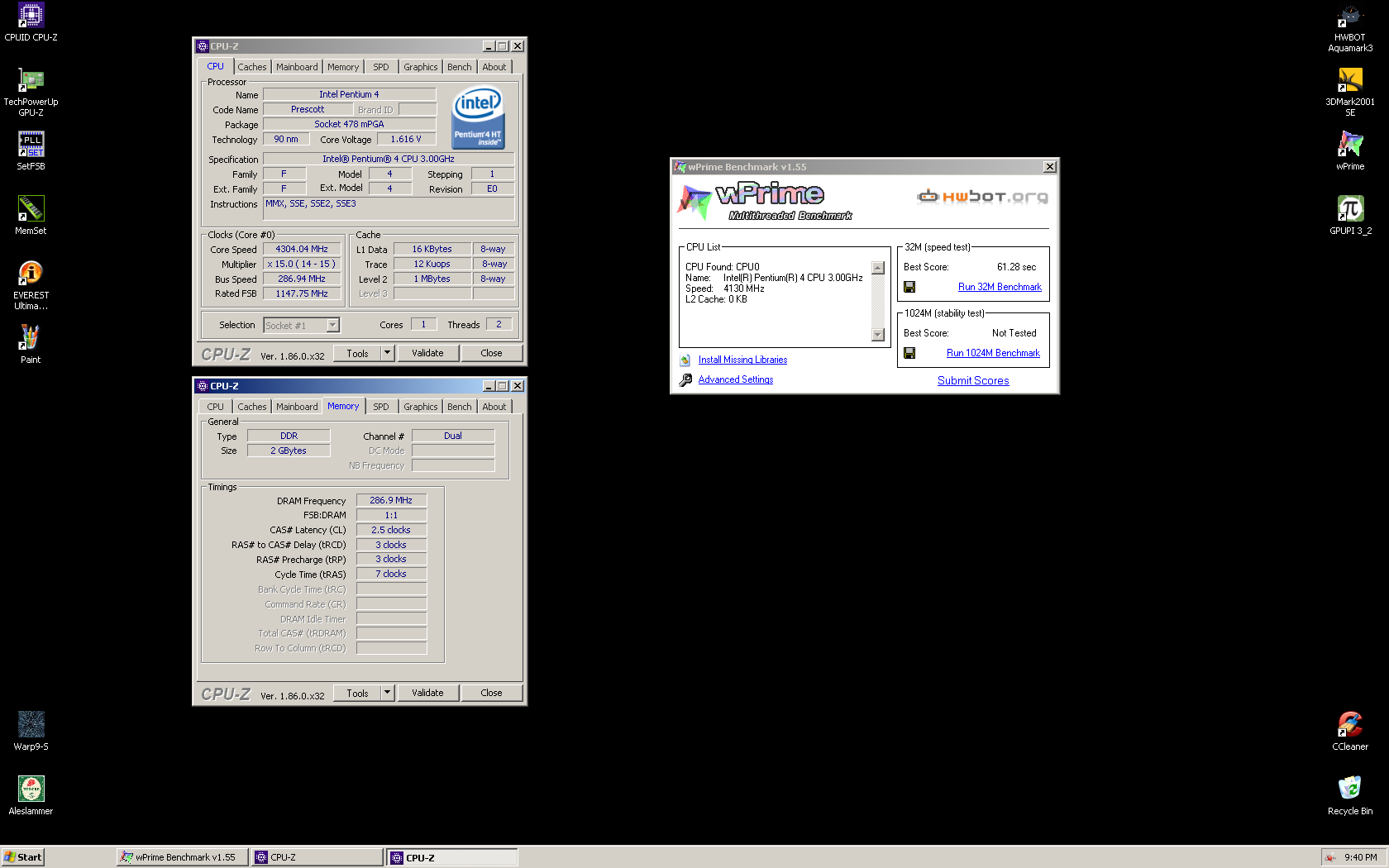The height and width of the screenshot is (868, 1389).
Task: Click Close button in the top CPU-Z window
Action: (x=491, y=353)
